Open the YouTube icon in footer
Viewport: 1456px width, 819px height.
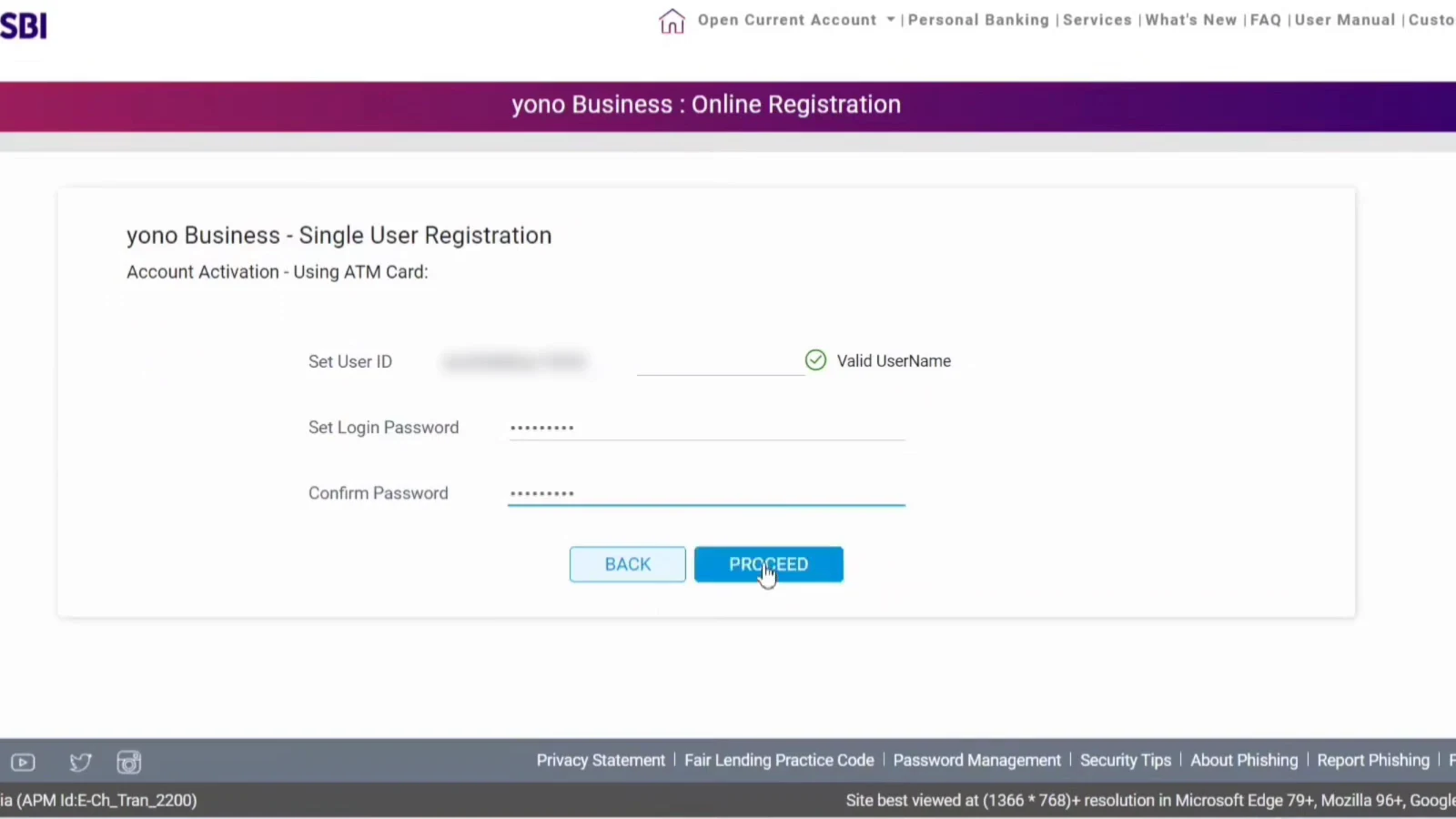(23, 763)
